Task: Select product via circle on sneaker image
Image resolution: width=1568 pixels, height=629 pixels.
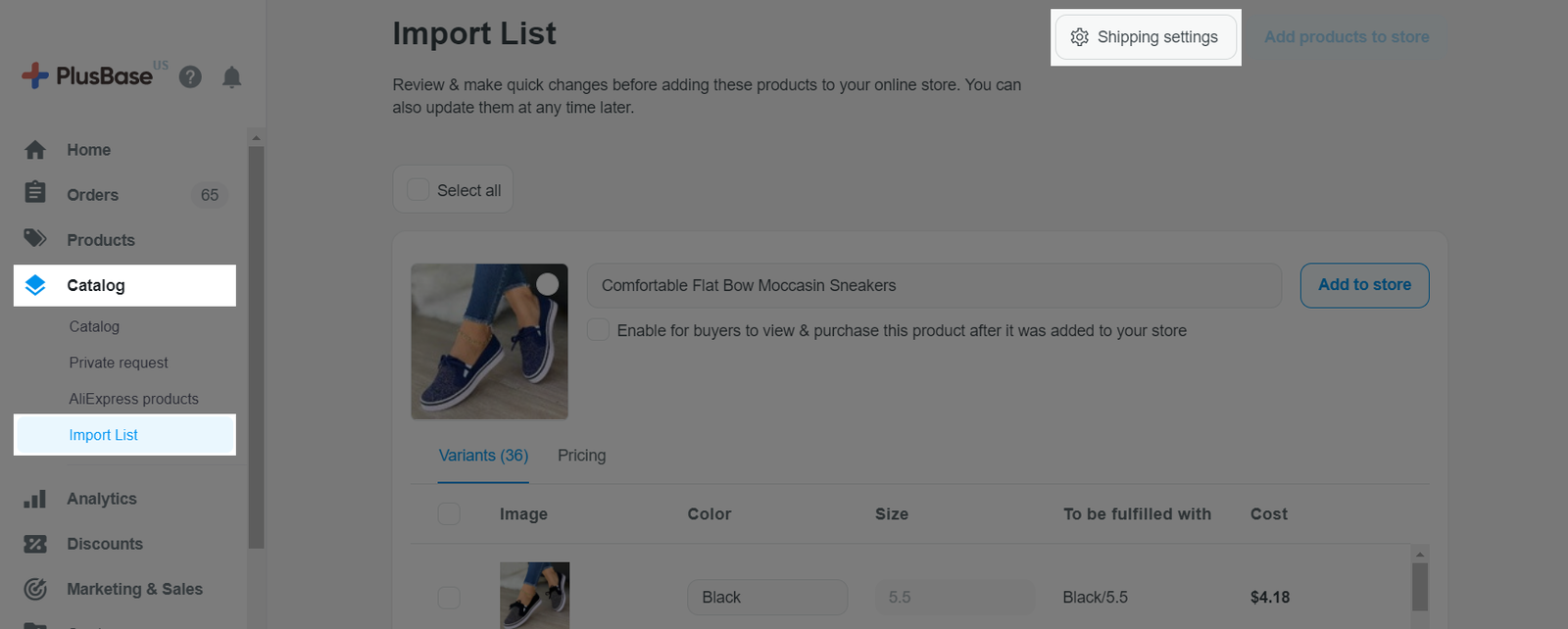Action: tap(548, 284)
